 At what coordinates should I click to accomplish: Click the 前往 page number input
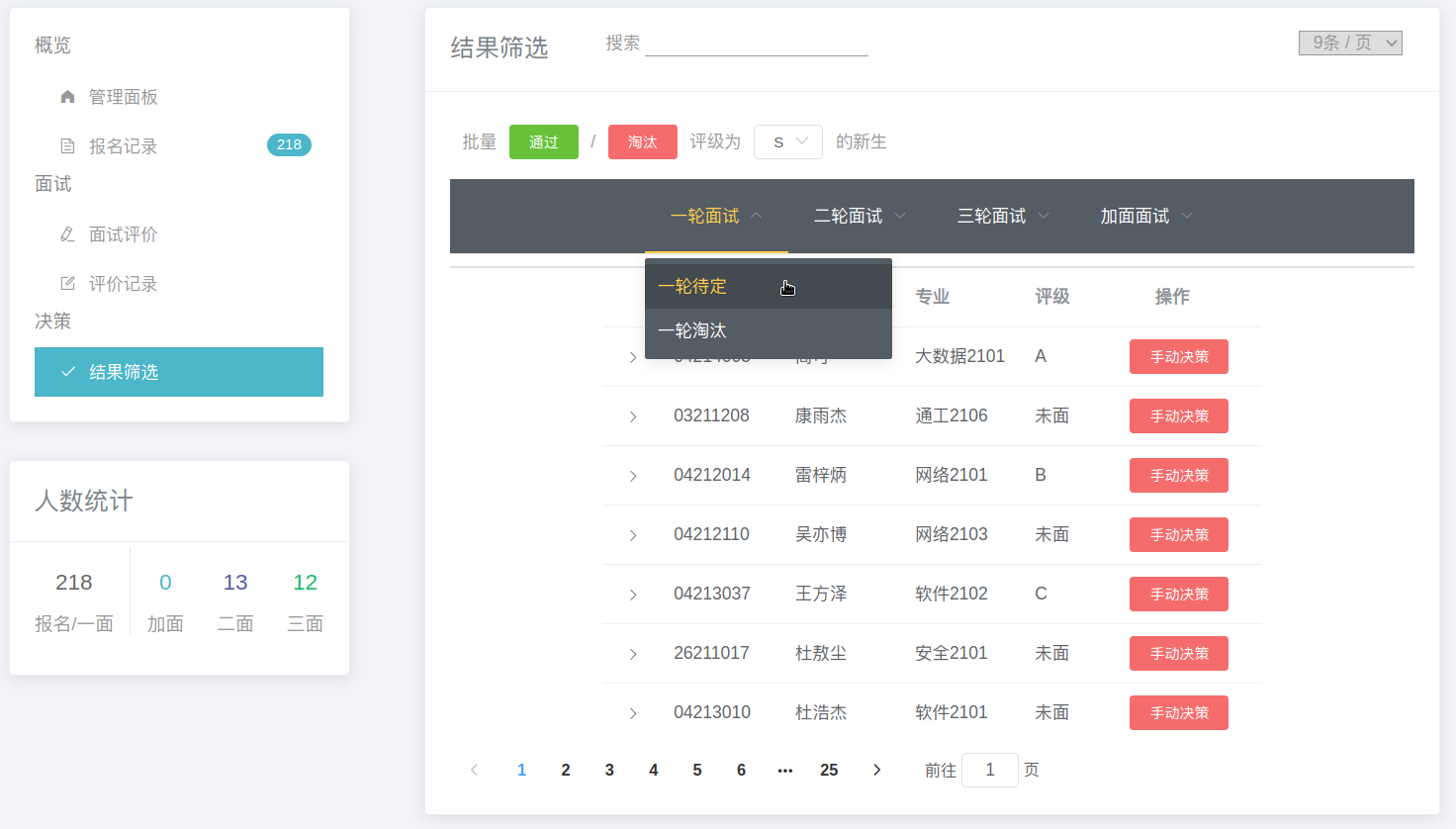point(990,770)
